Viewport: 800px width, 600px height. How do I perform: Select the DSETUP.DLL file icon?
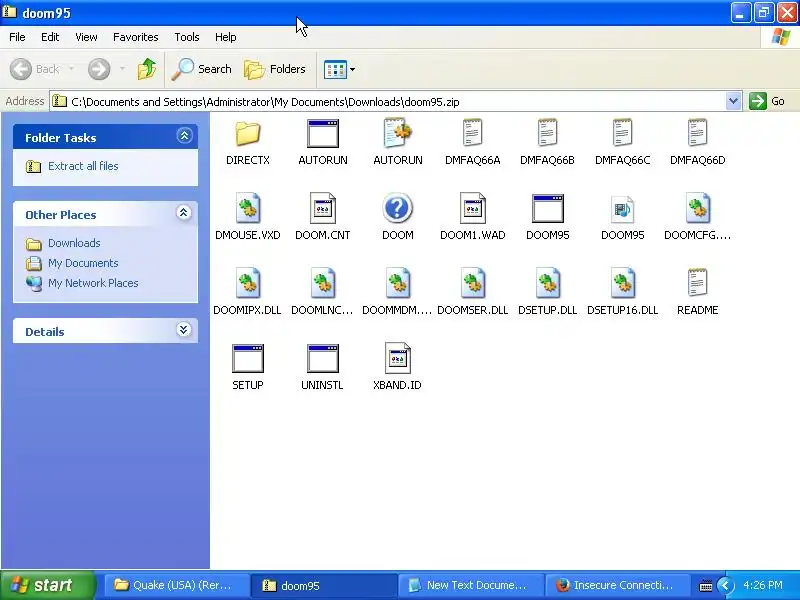(547, 283)
